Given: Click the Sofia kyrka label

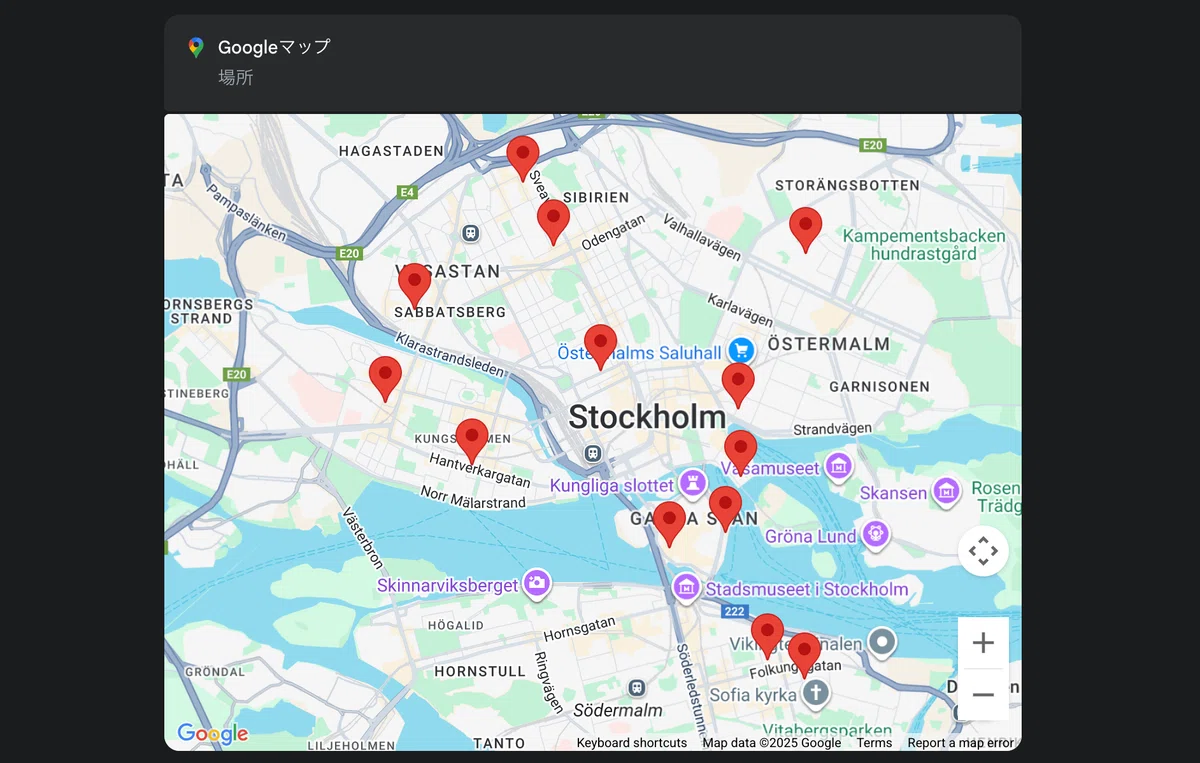Looking at the screenshot, I should [x=754, y=694].
